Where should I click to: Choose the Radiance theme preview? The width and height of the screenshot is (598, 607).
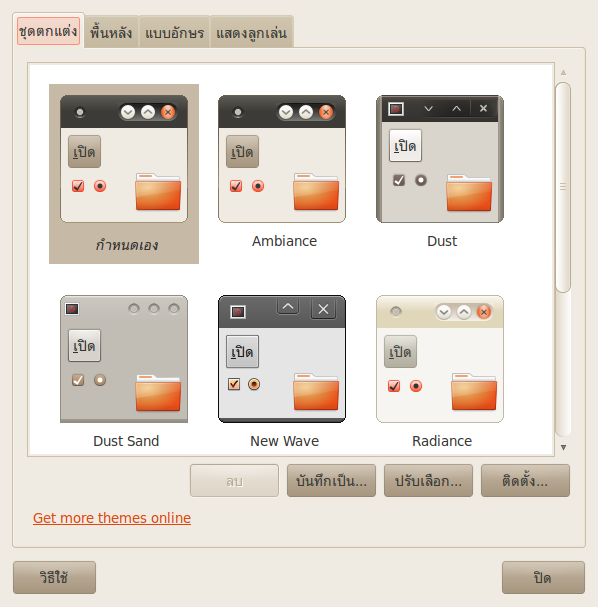click(440, 359)
